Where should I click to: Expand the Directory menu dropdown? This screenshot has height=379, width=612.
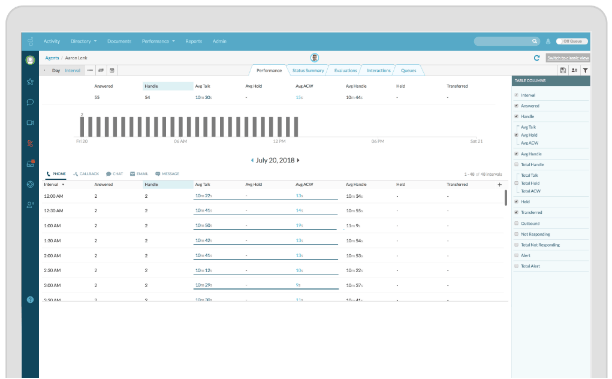pyautogui.click(x=84, y=41)
